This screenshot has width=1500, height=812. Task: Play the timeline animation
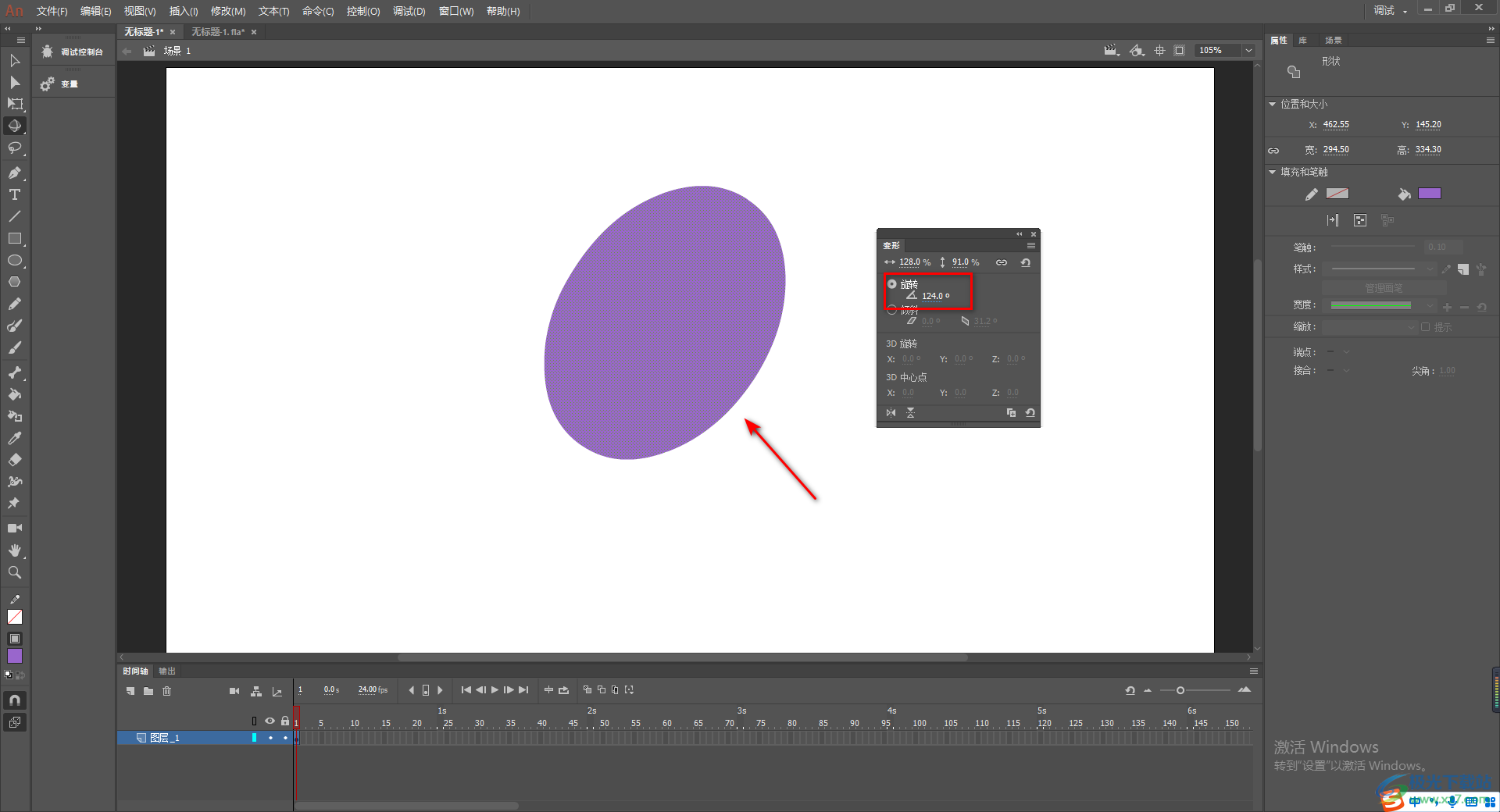point(495,690)
